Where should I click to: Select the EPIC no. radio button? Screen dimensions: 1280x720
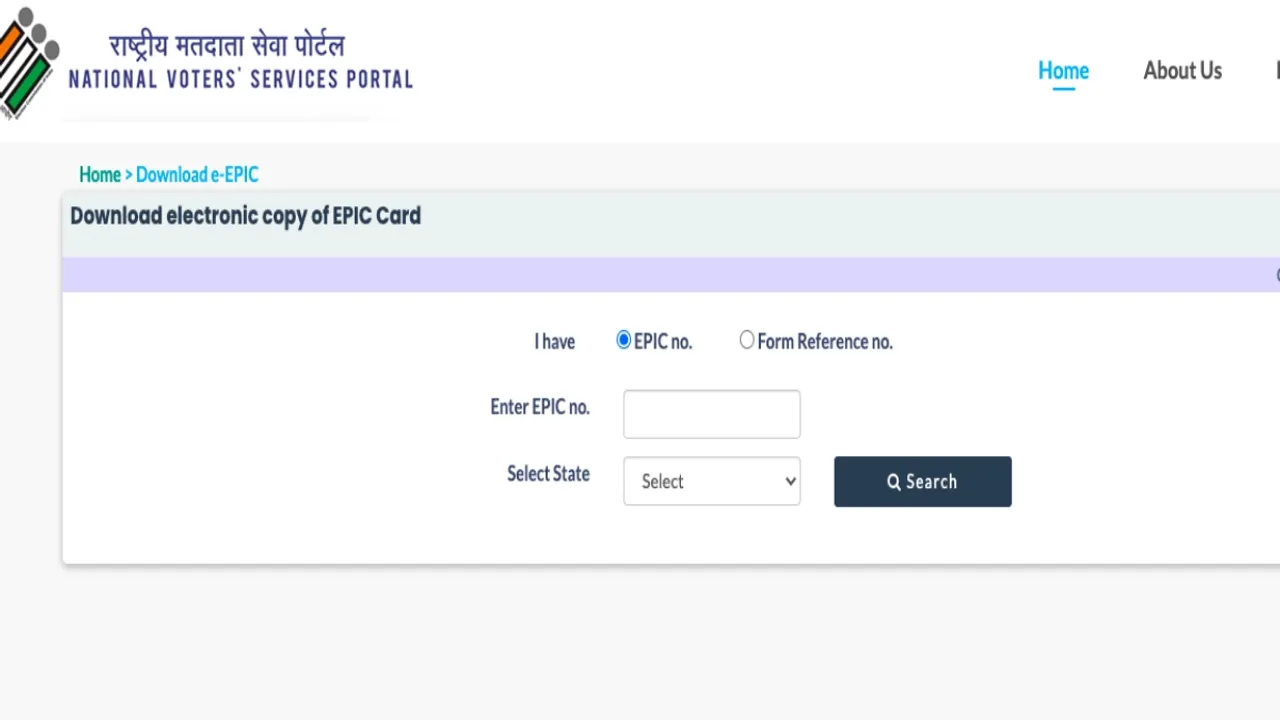624,340
